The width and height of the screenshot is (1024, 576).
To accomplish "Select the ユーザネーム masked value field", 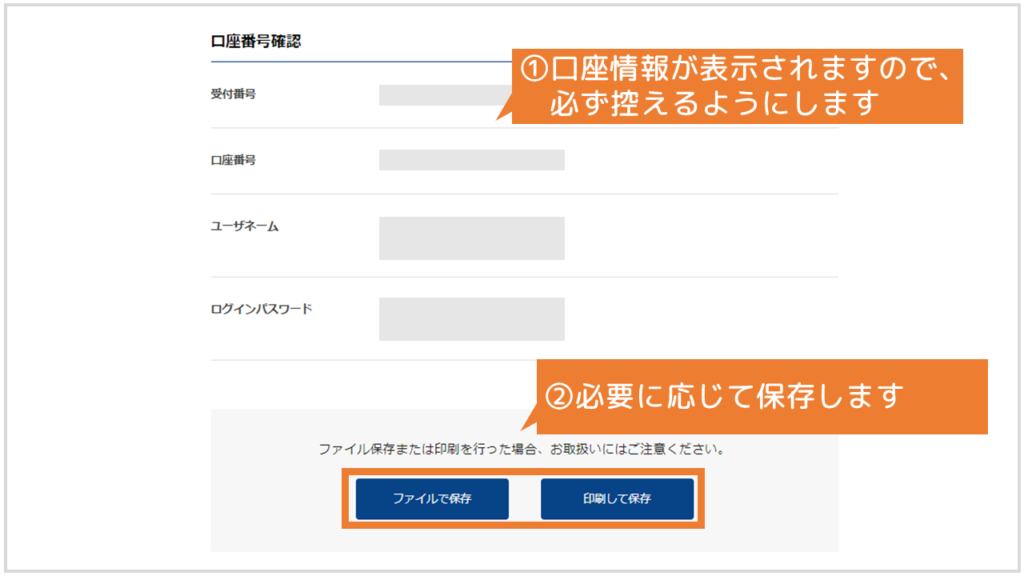I will click(x=472, y=238).
